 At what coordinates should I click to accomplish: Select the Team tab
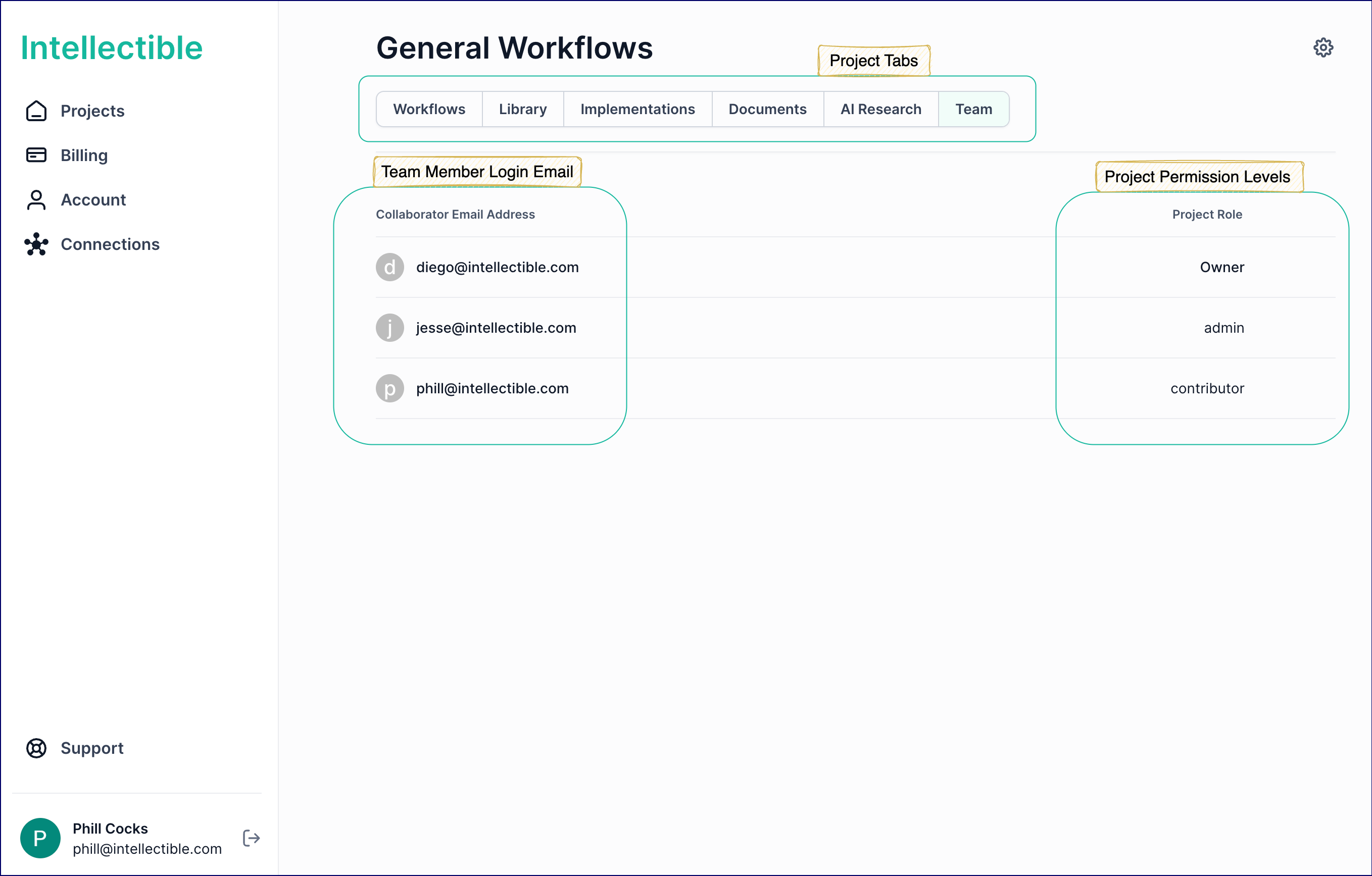coord(973,109)
